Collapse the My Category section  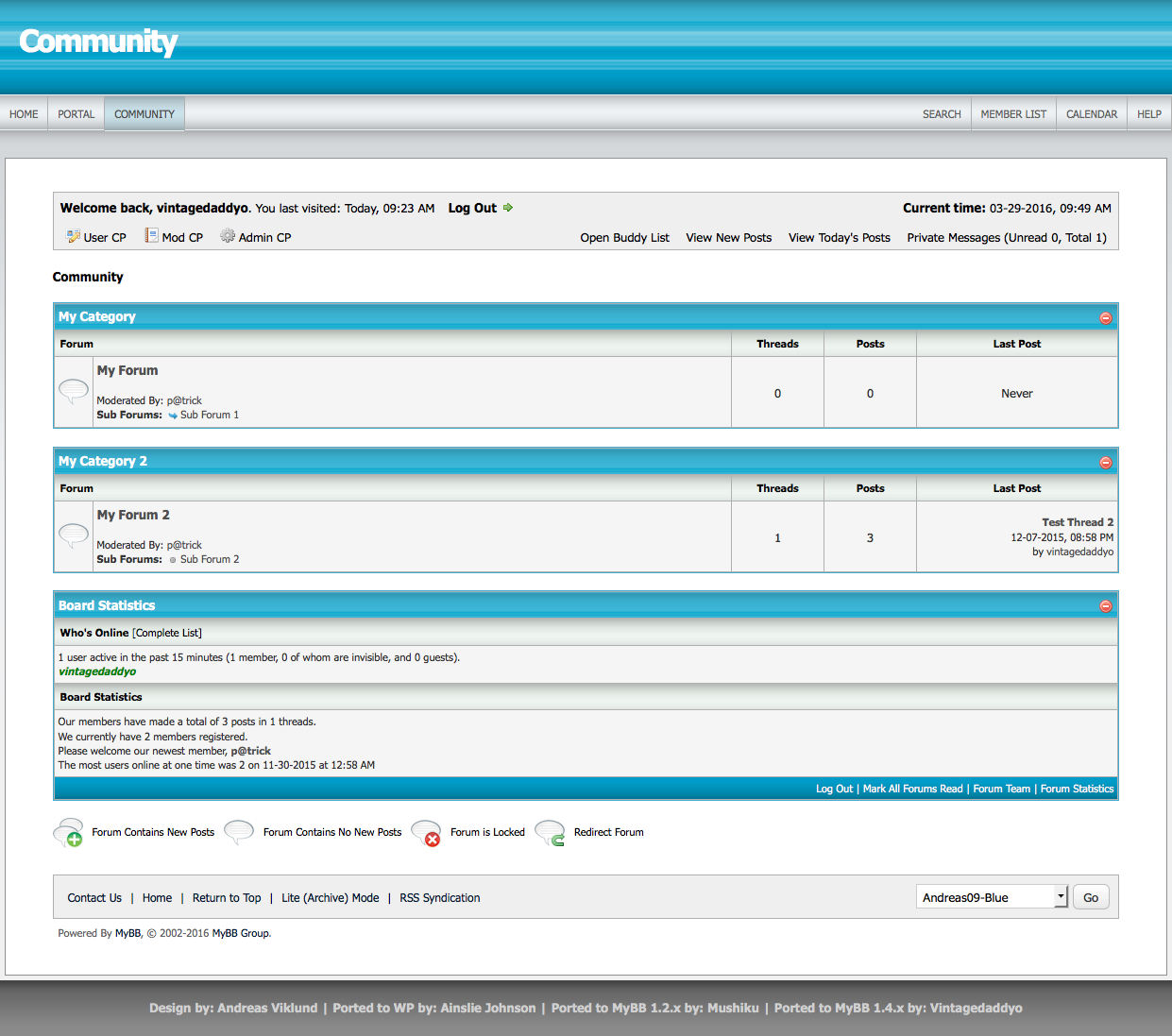click(x=1105, y=318)
